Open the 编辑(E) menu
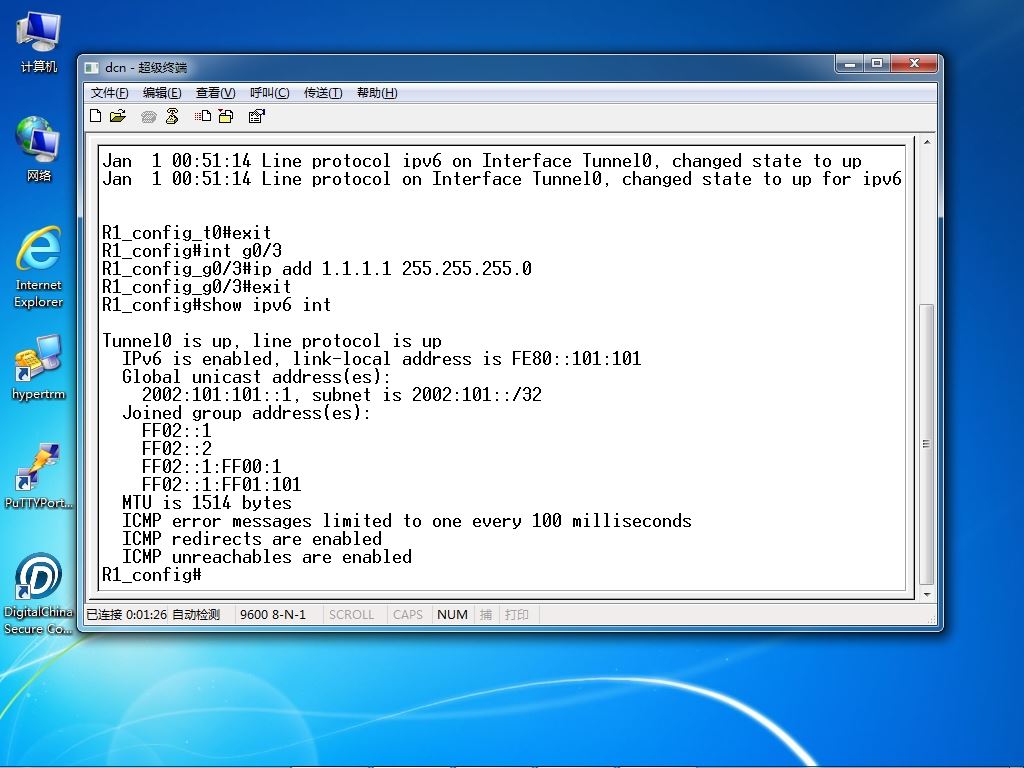Viewport: 1024px width, 768px height. tap(162, 93)
